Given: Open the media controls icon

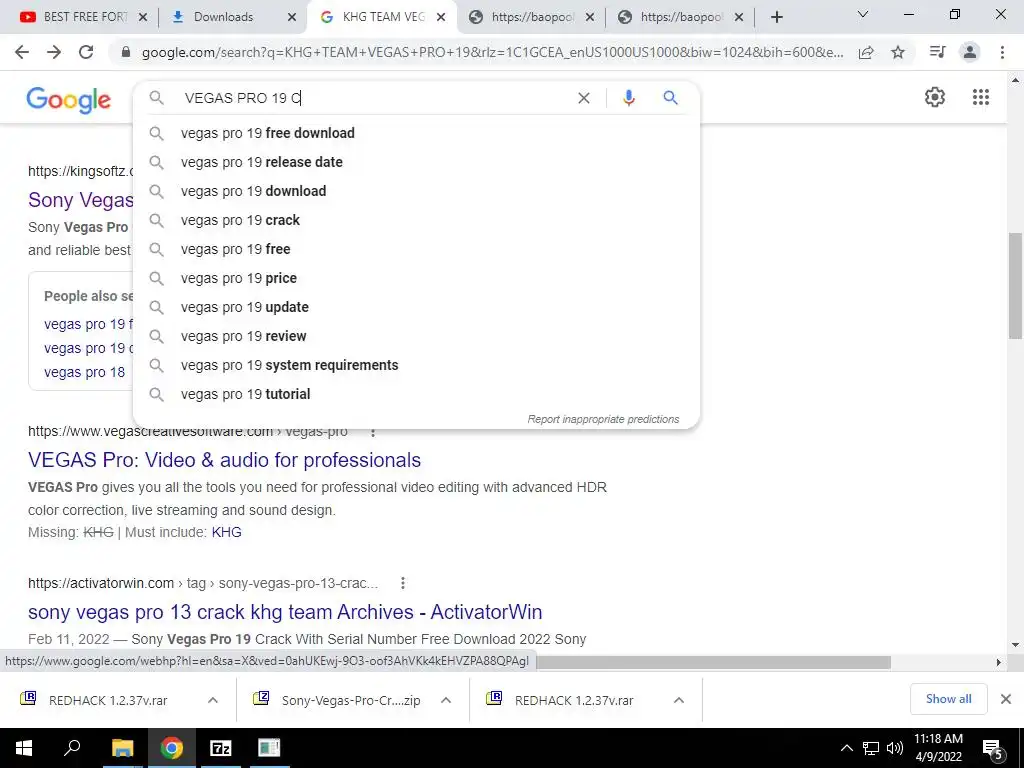Looking at the screenshot, I should (937, 52).
